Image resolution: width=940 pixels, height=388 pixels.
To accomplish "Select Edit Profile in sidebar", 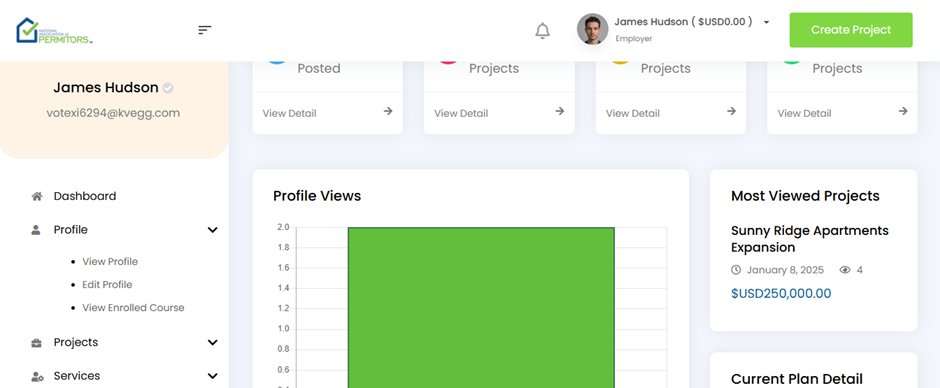I will coord(107,284).
